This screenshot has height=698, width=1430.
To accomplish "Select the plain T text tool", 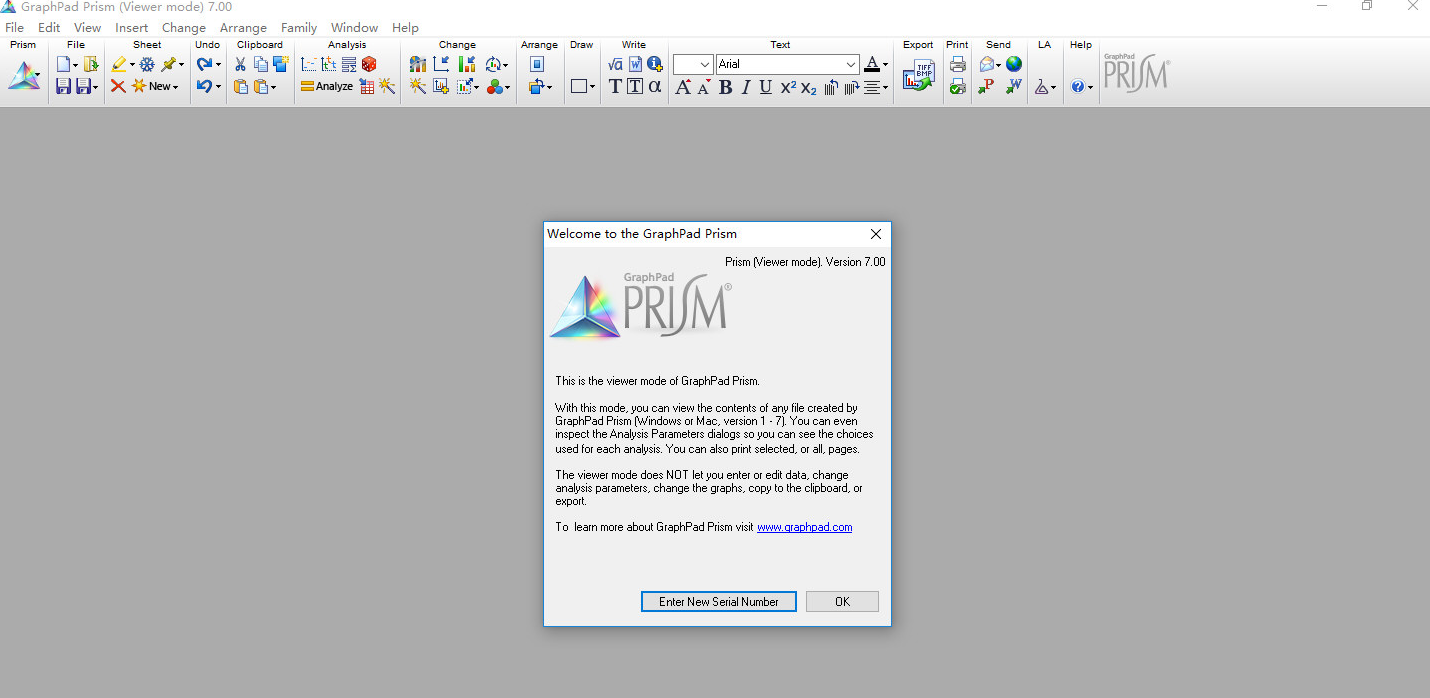I will tap(615, 87).
